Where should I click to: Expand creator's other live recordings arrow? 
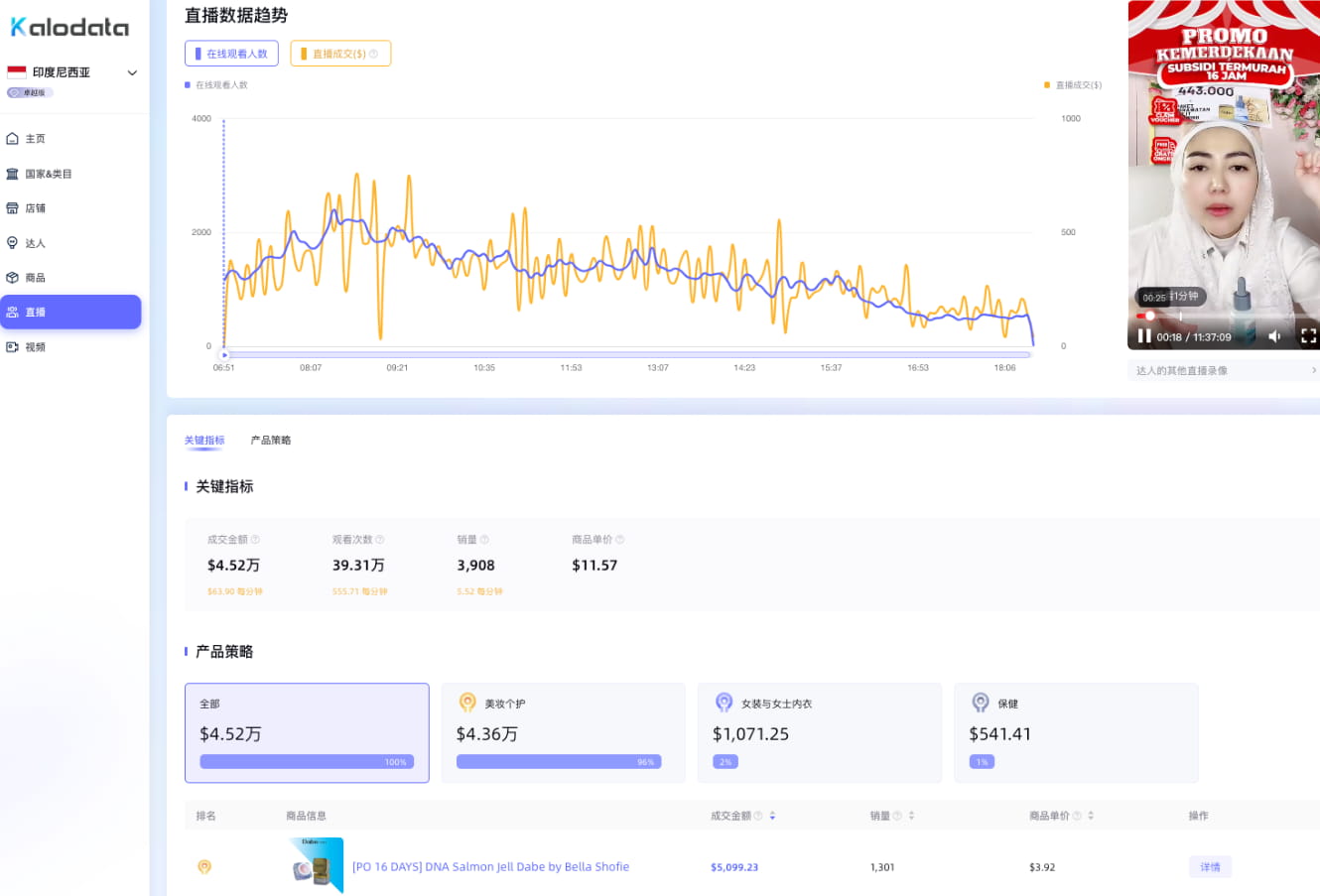[1313, 370]
